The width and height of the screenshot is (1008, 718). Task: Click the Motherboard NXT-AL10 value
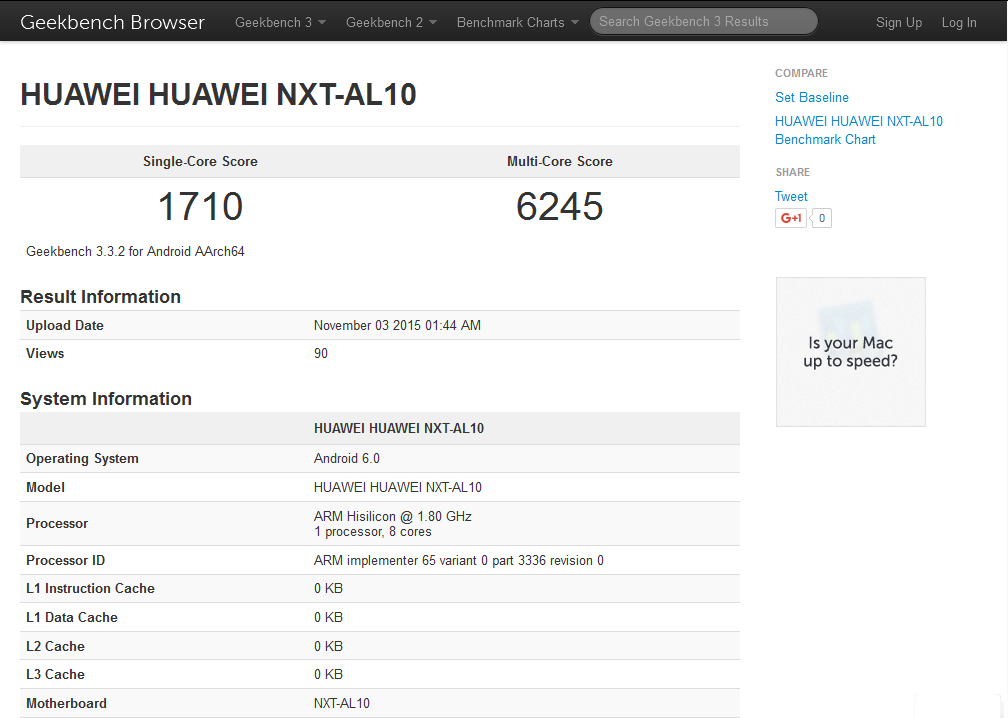click(x=342, y=703)
